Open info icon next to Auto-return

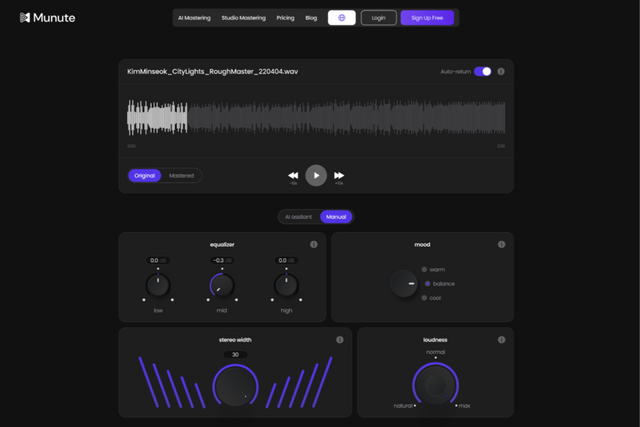(x=501, y=72)
